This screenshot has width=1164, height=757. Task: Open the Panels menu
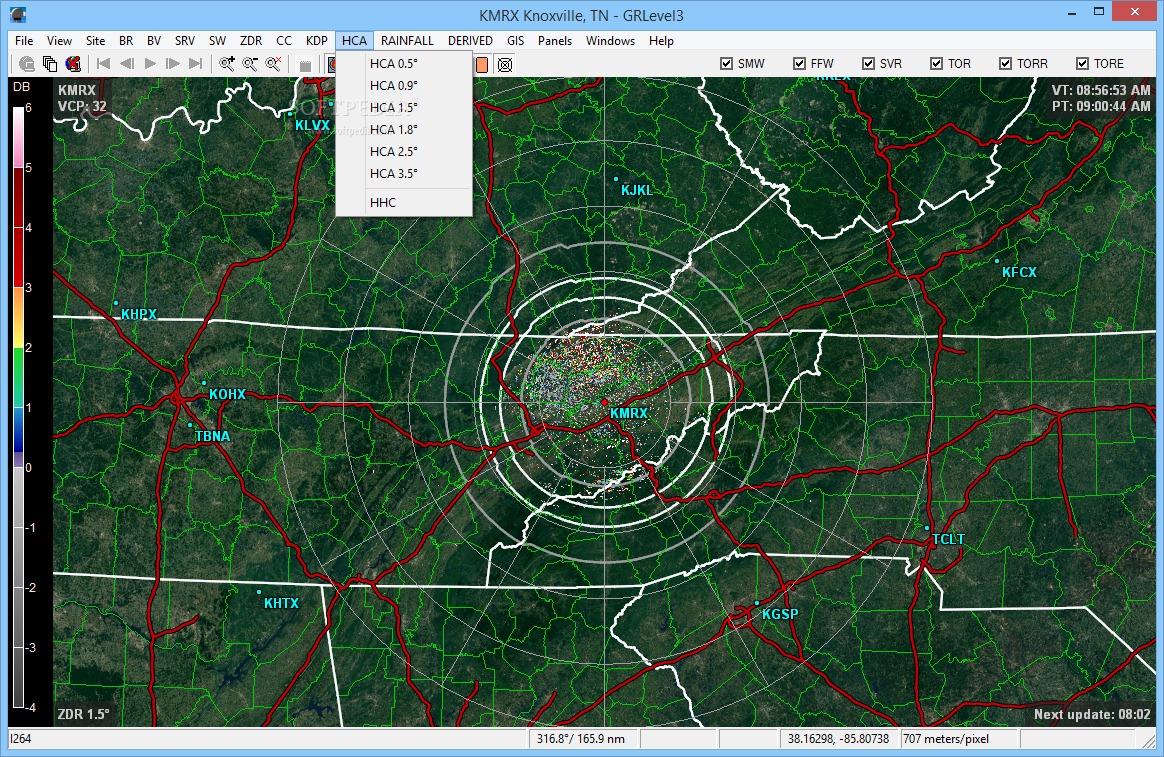(x=555, y=41)
